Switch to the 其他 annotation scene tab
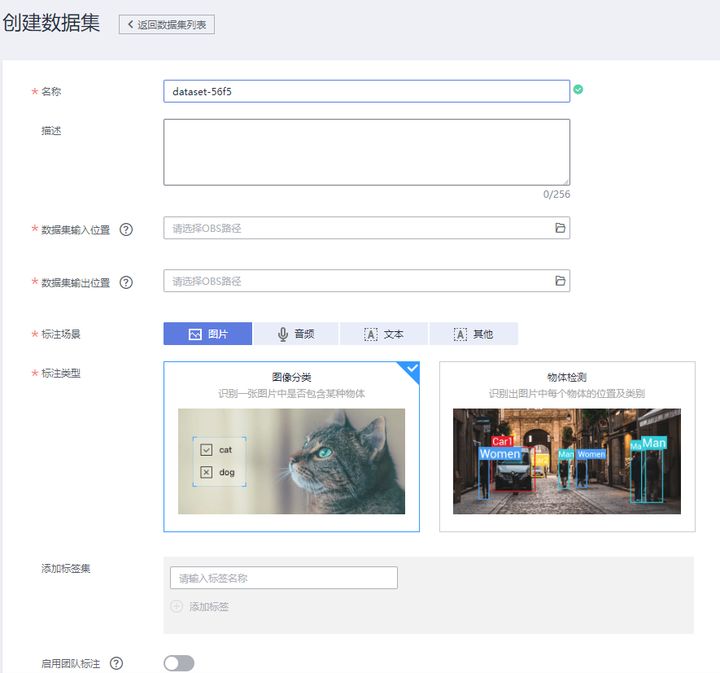 [x=473, y=334]
